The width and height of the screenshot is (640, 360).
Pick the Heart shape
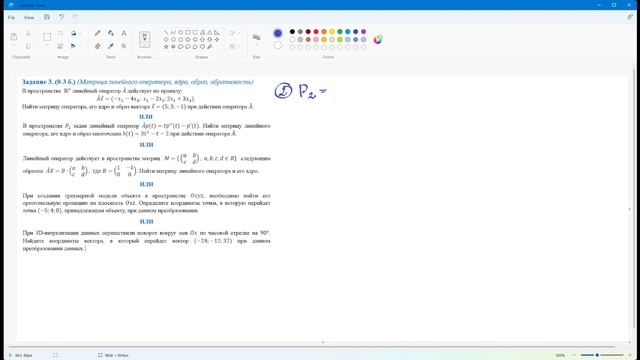pos(202,47)
